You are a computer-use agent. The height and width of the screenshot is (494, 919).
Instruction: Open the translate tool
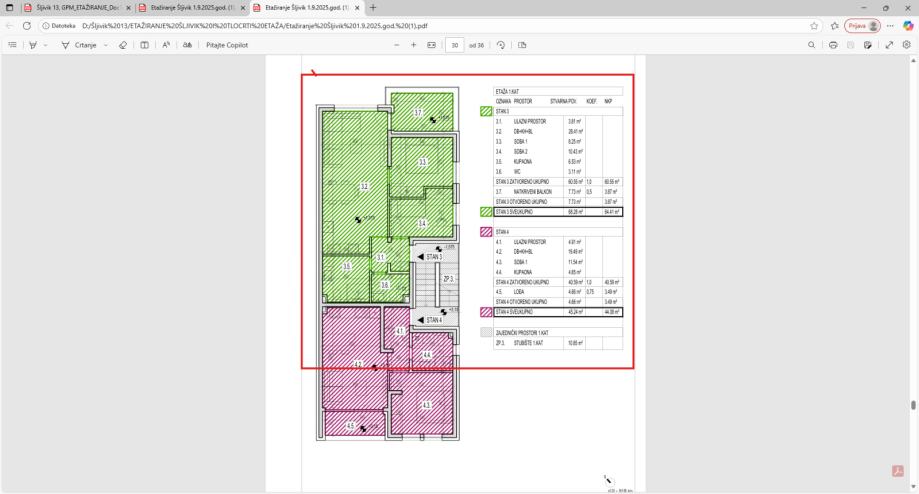187,45
